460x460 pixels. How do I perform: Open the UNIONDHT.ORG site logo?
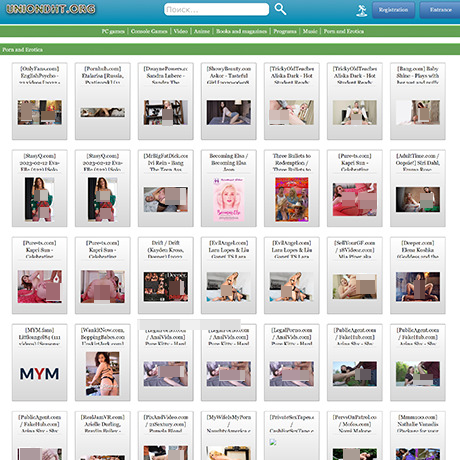click(x=51, y=9)
